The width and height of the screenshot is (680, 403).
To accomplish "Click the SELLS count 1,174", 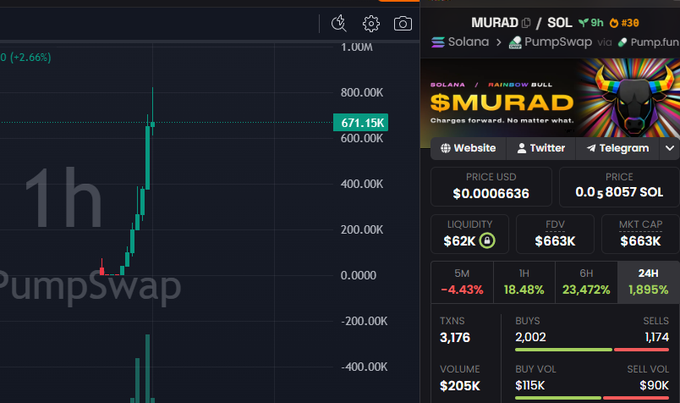I will pyautogui.click(x=657, y=337).
